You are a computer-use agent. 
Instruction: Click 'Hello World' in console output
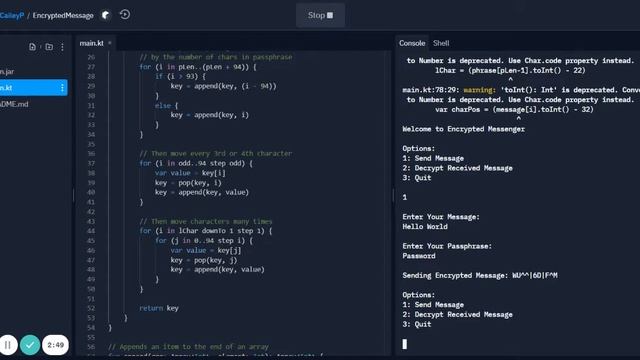425,227
